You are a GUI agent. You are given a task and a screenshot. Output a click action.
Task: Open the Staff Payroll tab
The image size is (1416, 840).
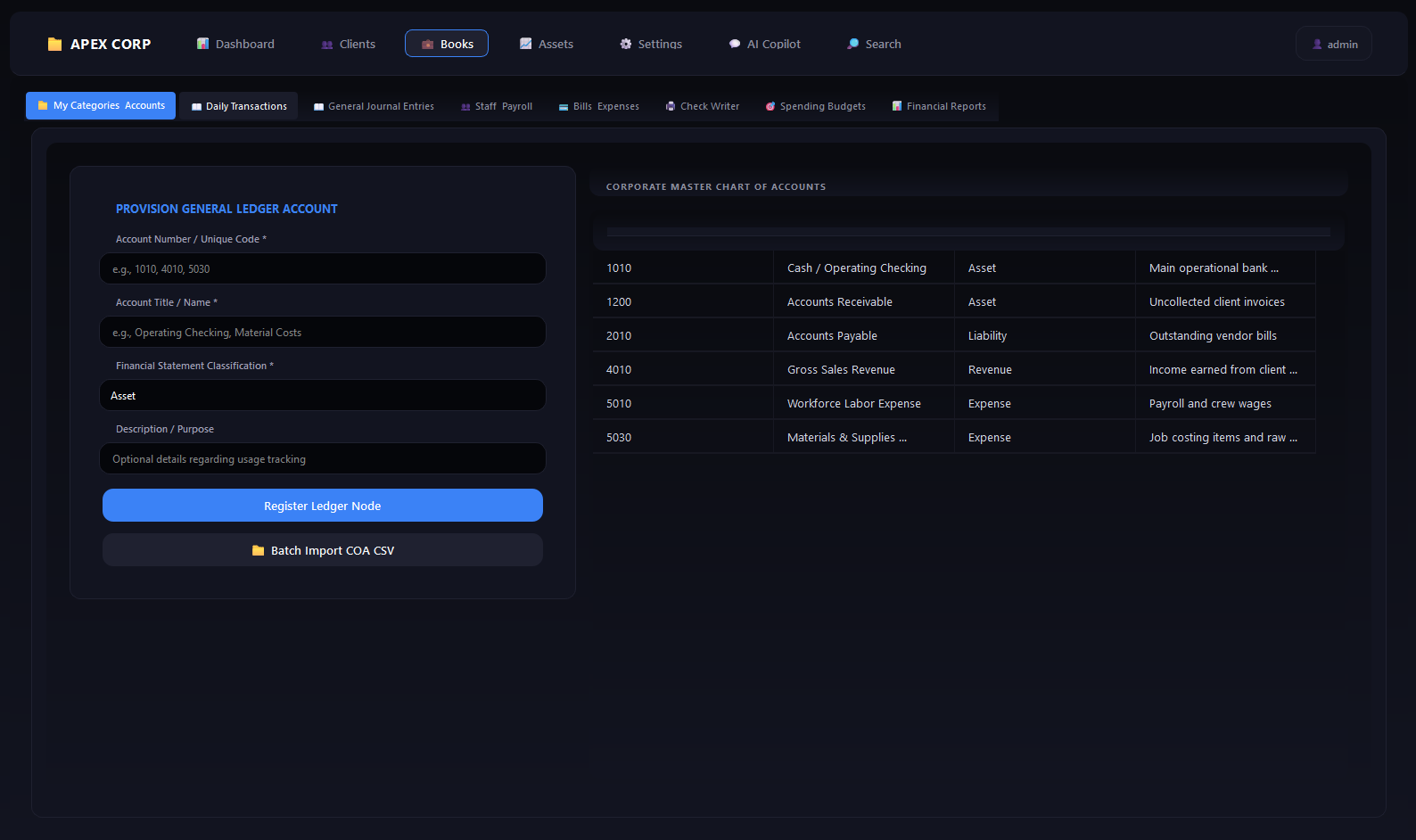pyautogui.click(x=497, y=106)
